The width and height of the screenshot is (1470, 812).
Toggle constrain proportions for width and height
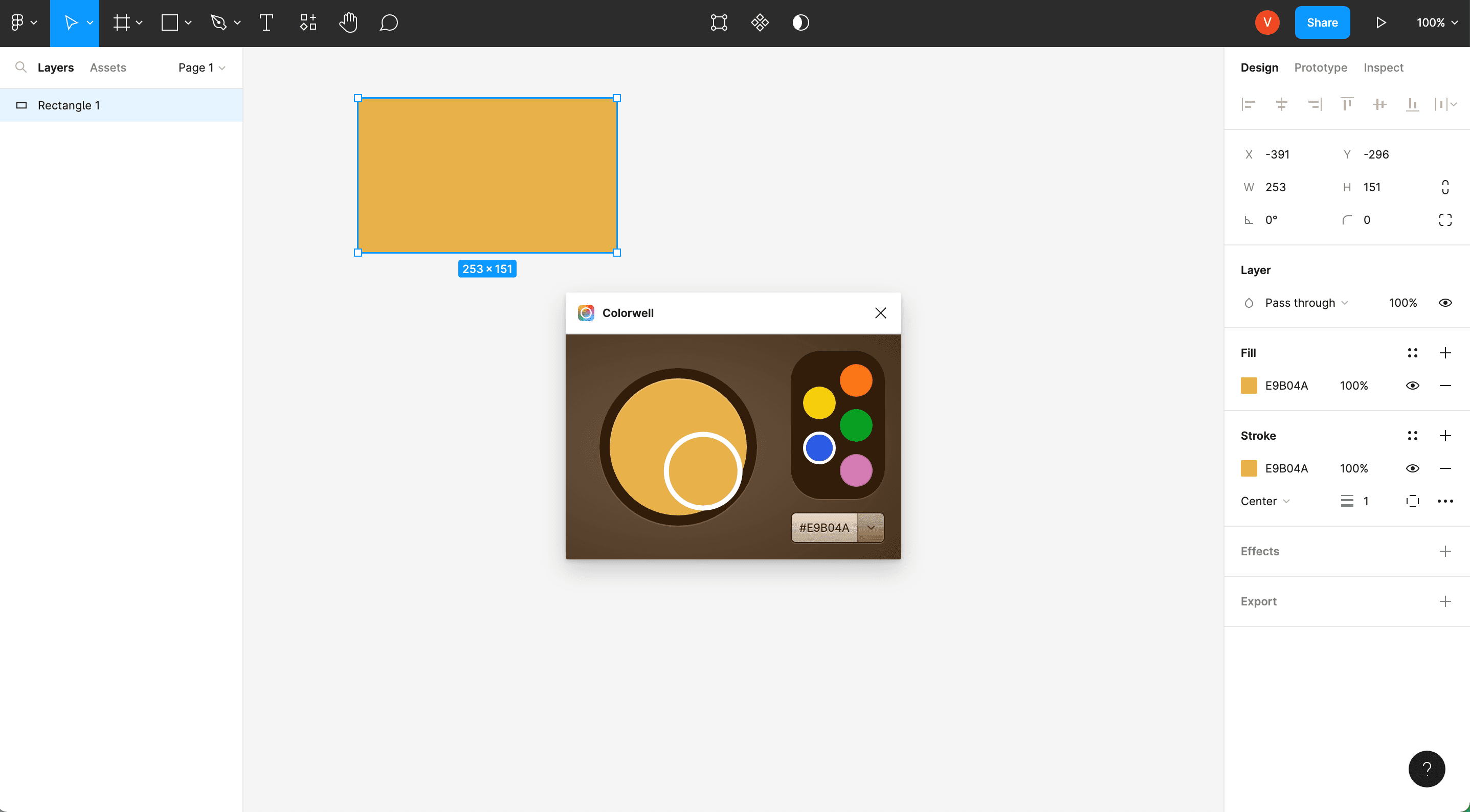point(1445,187)
